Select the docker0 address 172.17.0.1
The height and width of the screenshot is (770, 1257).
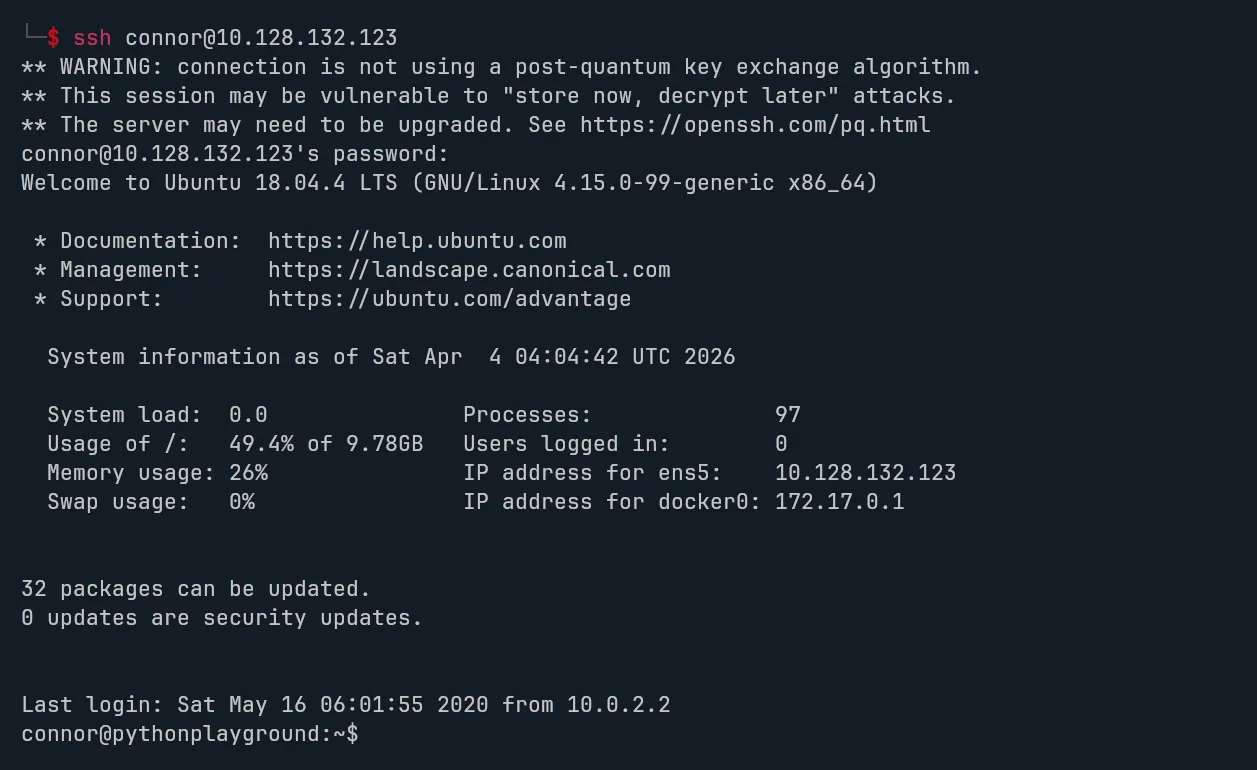839,502
